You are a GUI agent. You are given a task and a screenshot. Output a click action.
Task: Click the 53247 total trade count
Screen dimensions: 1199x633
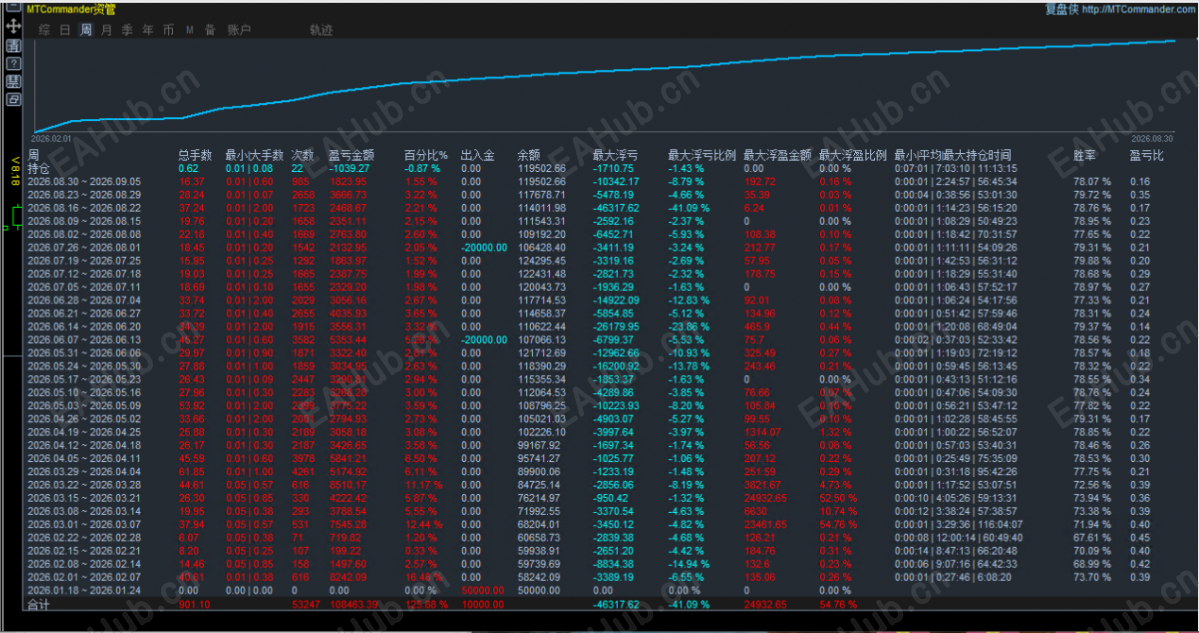pos(306,604)
